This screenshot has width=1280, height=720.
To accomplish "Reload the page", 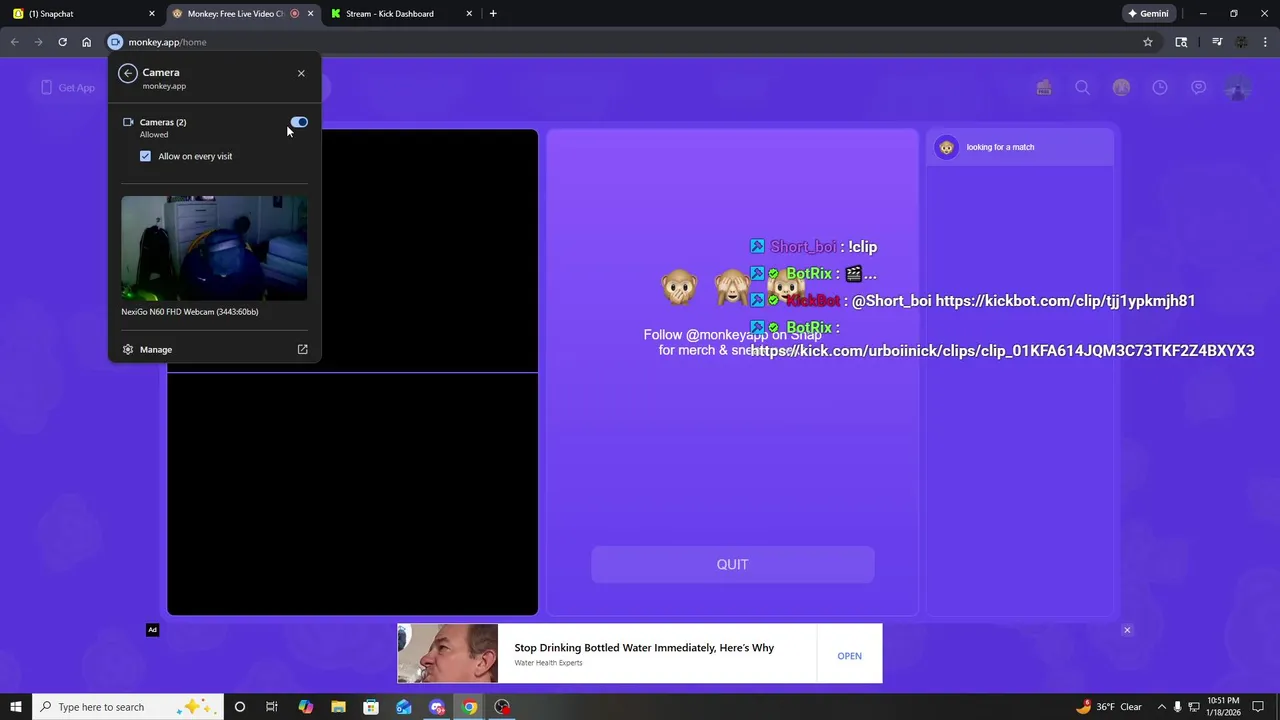I will 62,42.
